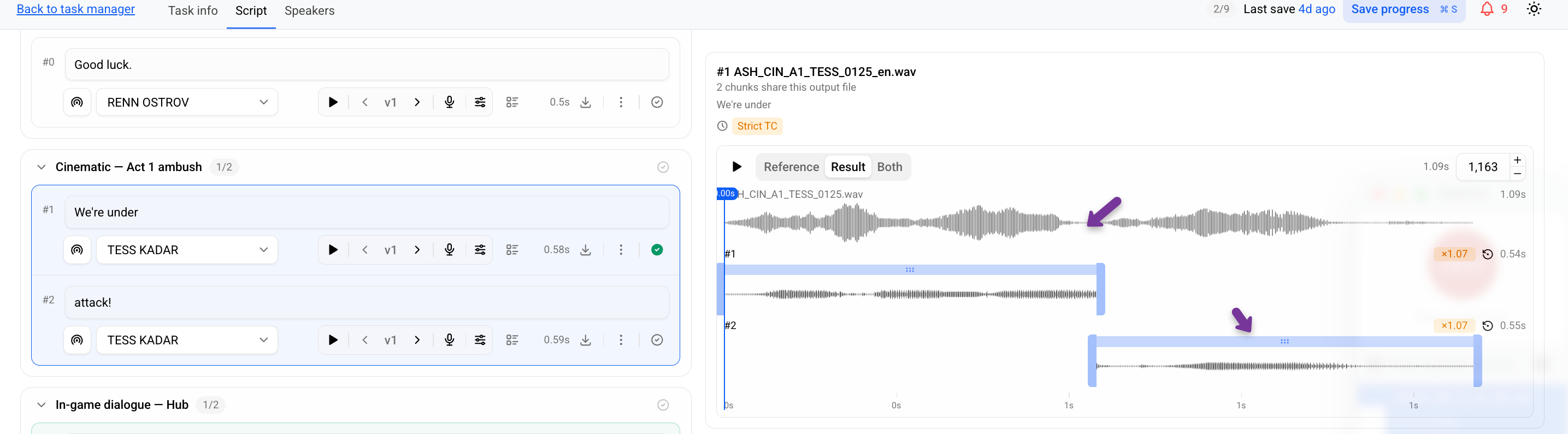Viewport: 1568px width, 434px height.
Task: Go to next version of 'Good luck.' line
Action: pos(417,102)
